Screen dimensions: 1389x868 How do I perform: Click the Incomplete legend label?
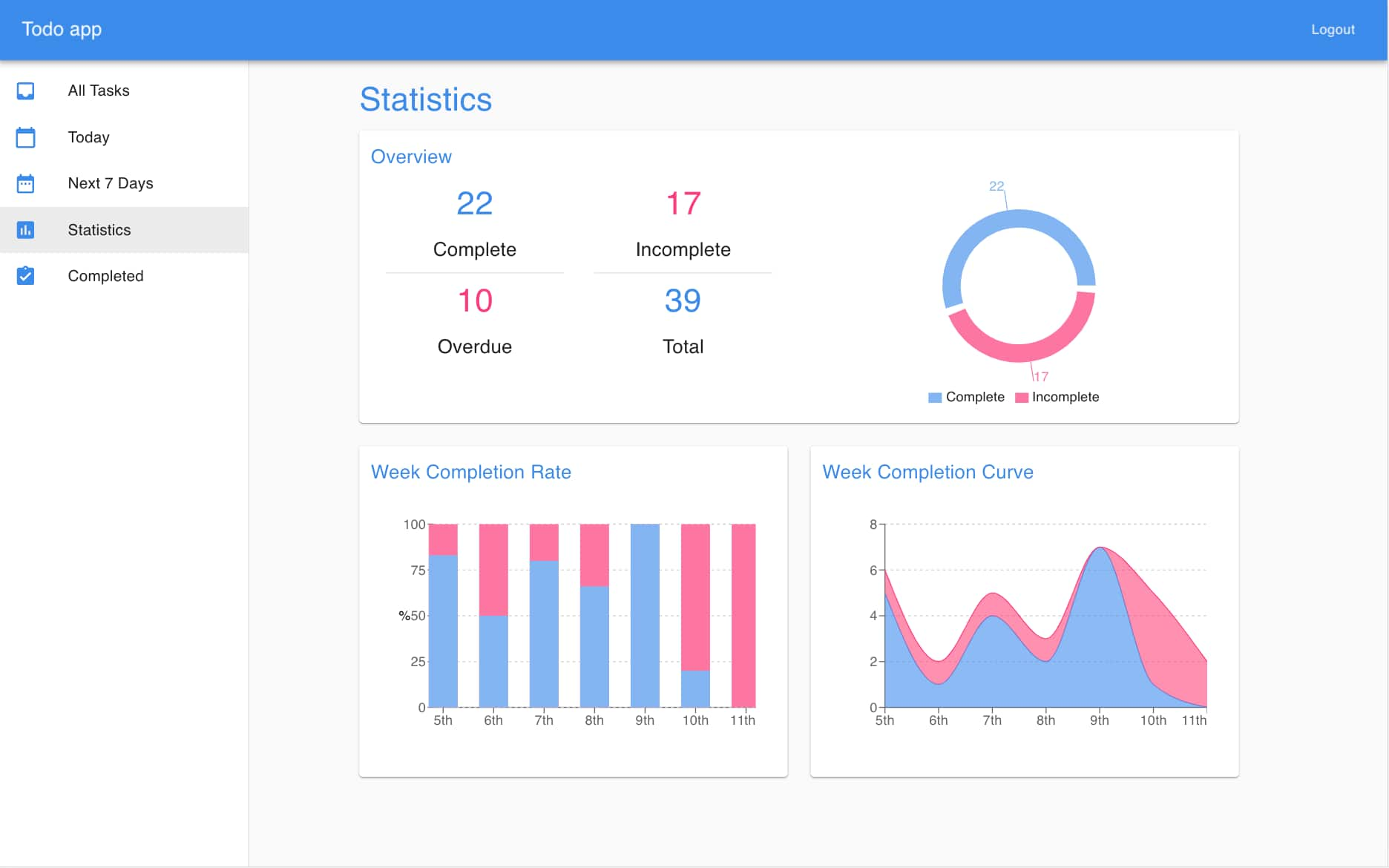coord(1065,398)
